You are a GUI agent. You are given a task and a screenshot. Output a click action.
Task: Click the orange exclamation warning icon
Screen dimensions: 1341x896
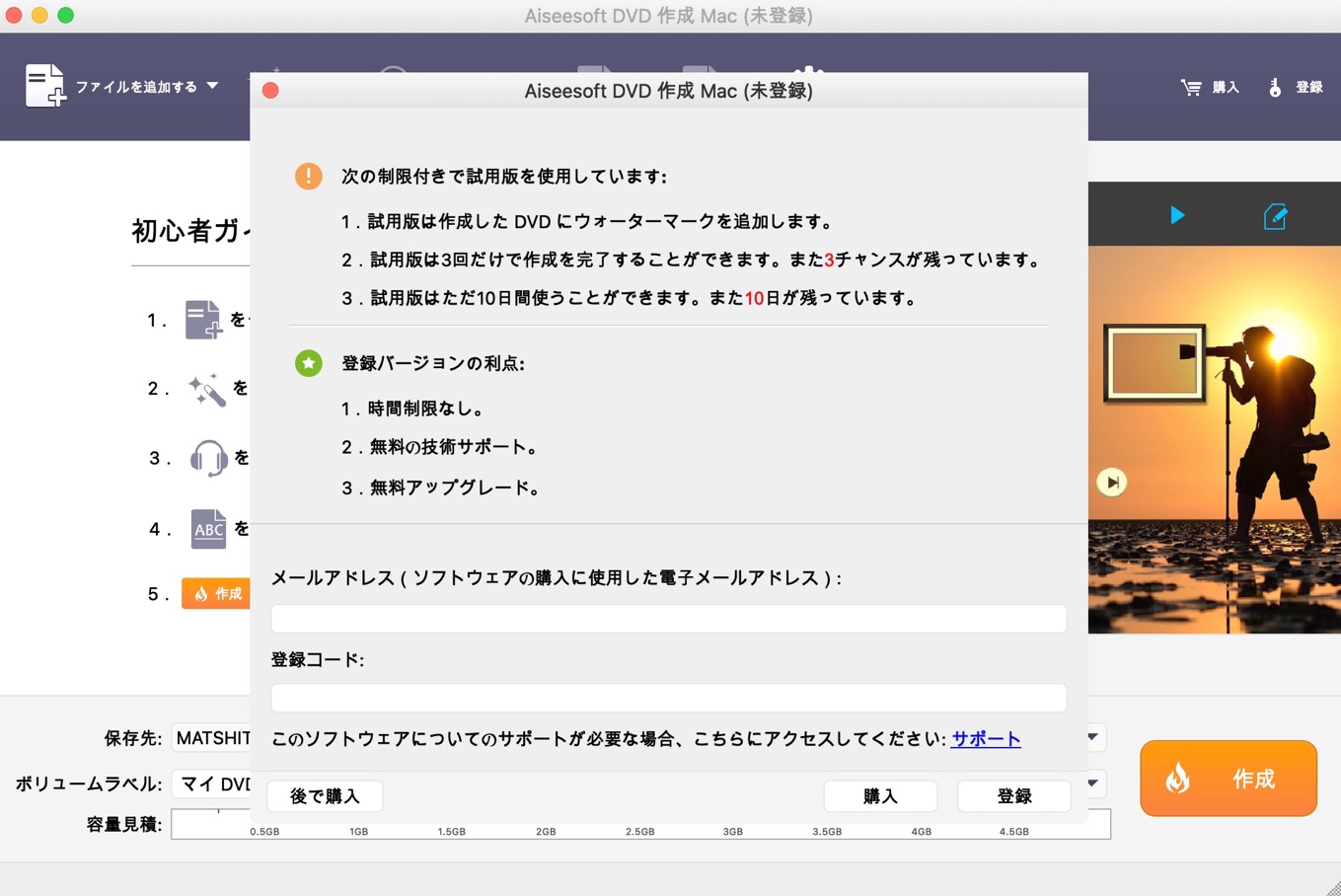[309, 177]
